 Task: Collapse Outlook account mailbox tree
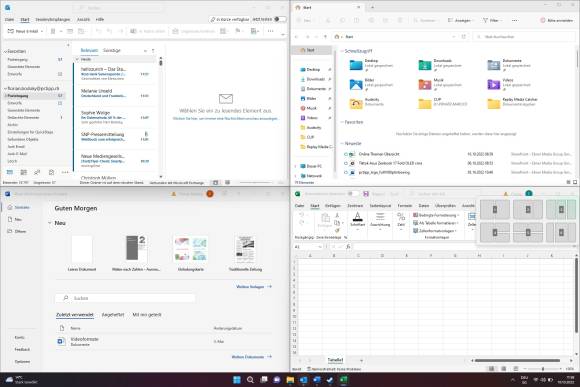click(x=5, y=88)
